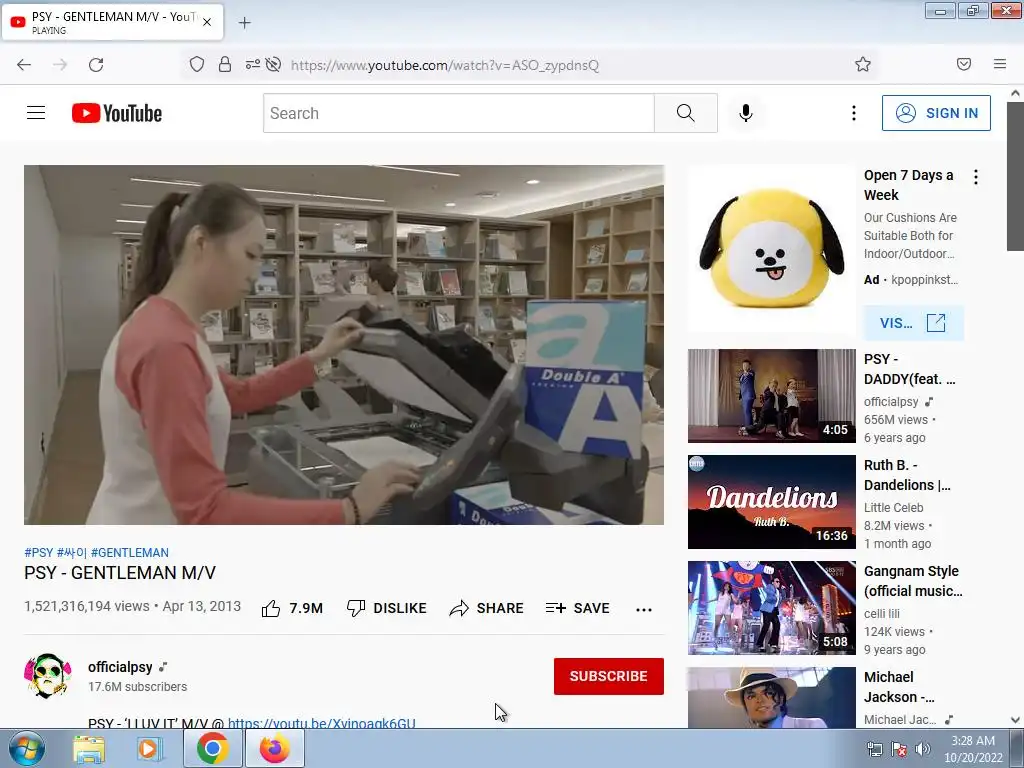The height and width of the screenshot is (768, 1024).
Task: Click the search magnifier button
Action: tap(686, 113)
